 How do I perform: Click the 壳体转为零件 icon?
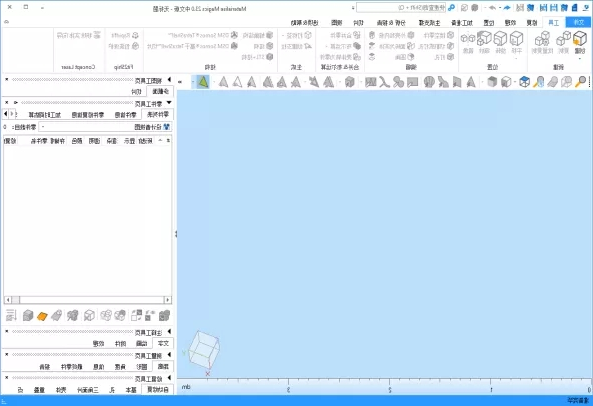click(x=356, y=57)
